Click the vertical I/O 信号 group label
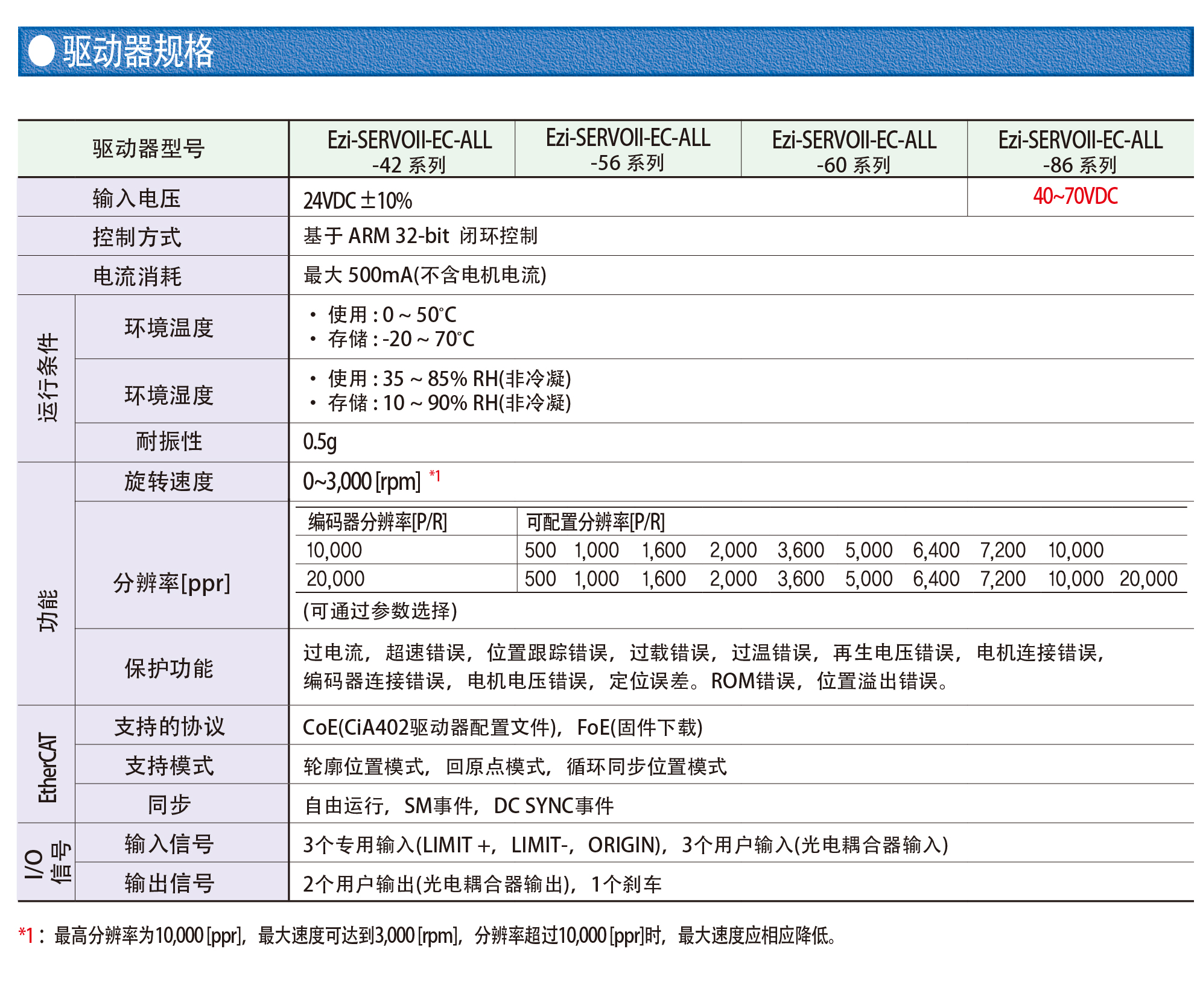The height and width of the screenshot is (1008, 1200). point(48,863)
